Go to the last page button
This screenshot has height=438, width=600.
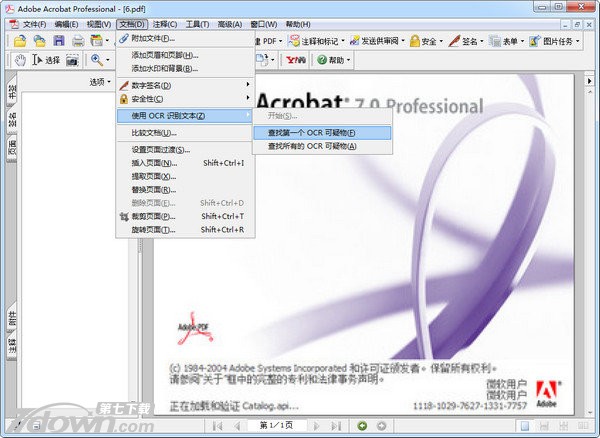click(x=336, y=426)
